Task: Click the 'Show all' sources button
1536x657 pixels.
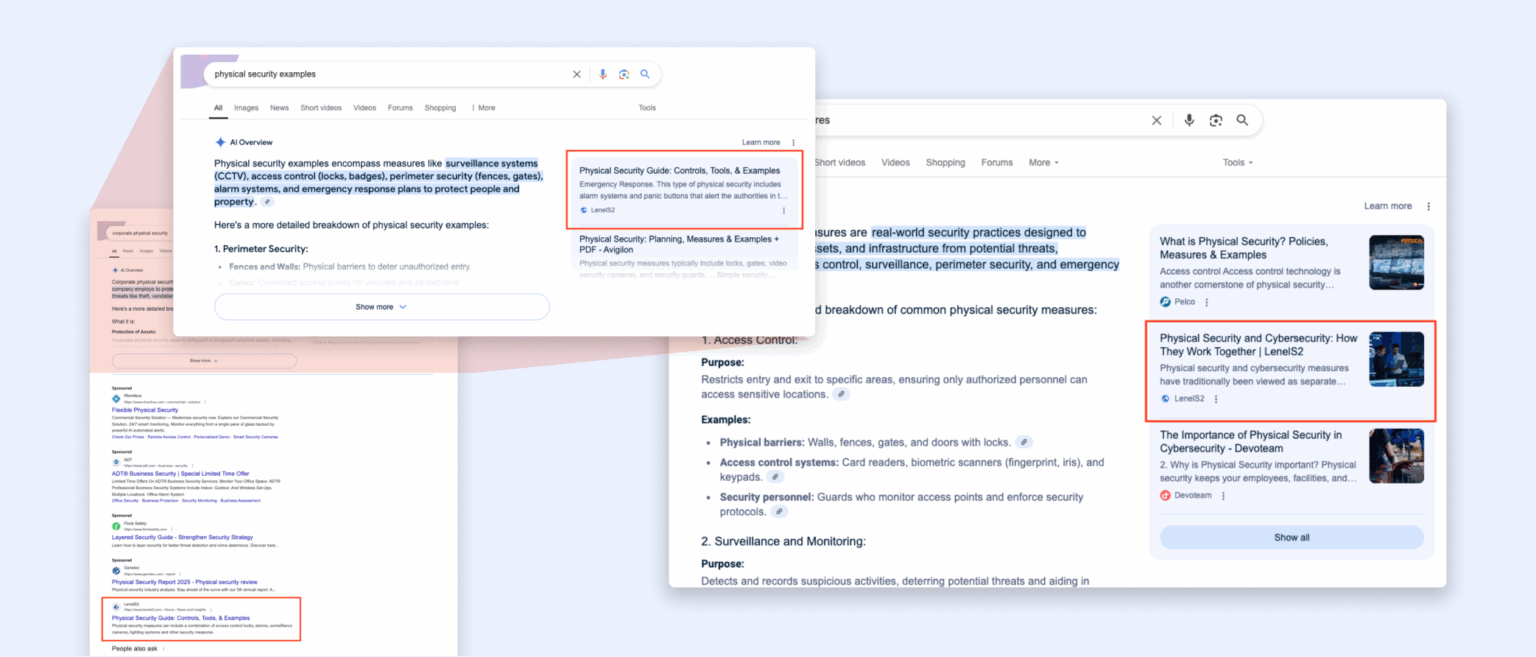Action: coord(1290,537)
